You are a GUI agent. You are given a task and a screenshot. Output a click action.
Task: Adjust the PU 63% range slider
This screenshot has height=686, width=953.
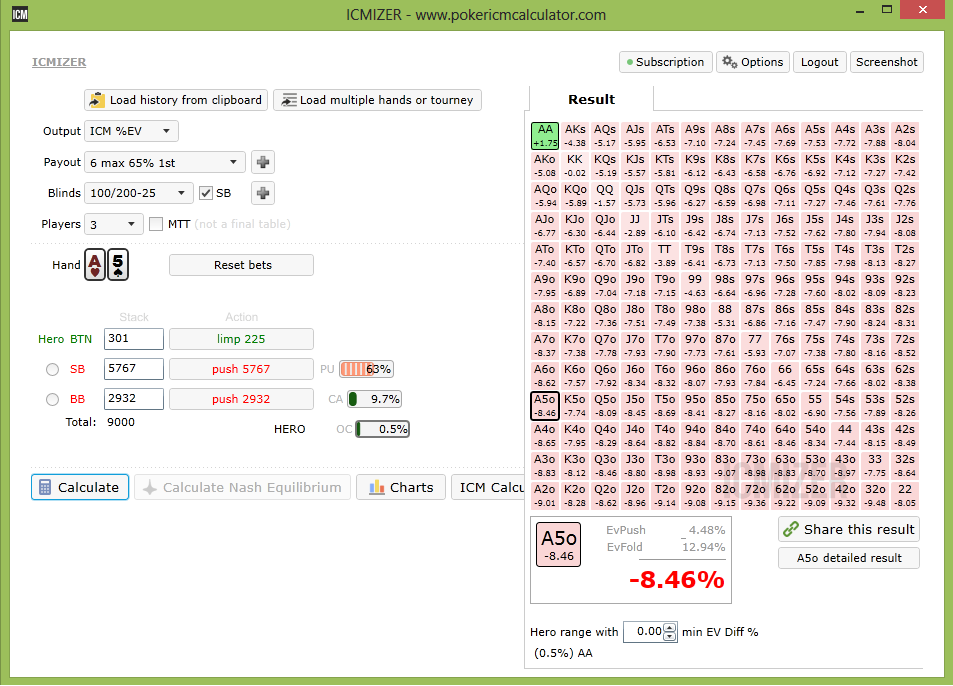(x=366, y=369)
